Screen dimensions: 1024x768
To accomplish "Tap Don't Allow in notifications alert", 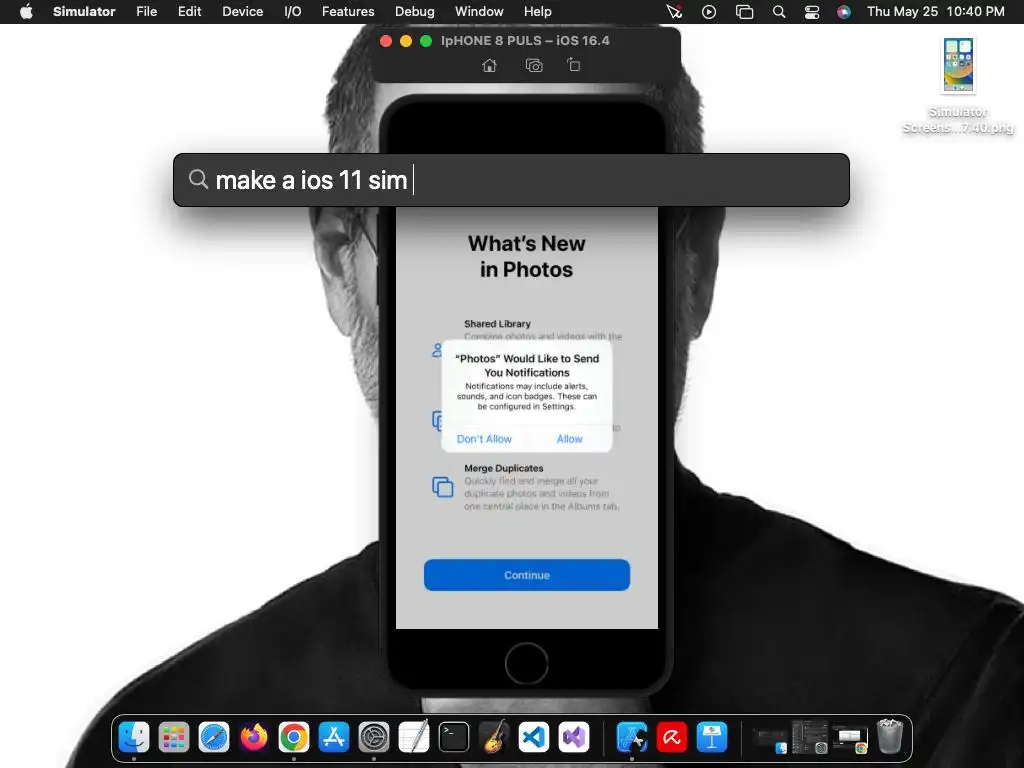I will point(484,439).
